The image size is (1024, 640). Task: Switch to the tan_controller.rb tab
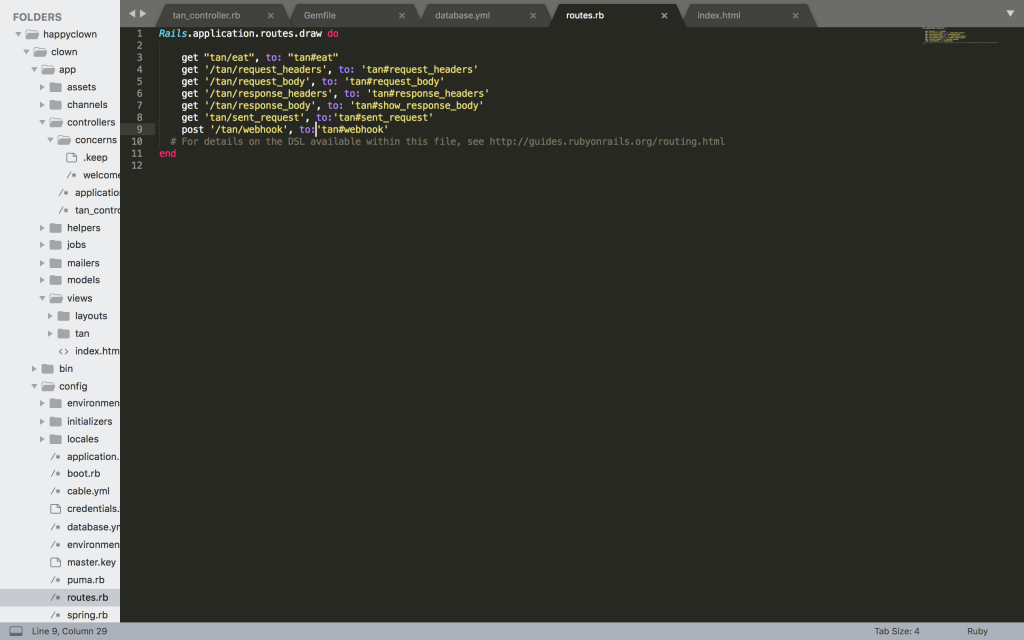[x=206, y=15]
